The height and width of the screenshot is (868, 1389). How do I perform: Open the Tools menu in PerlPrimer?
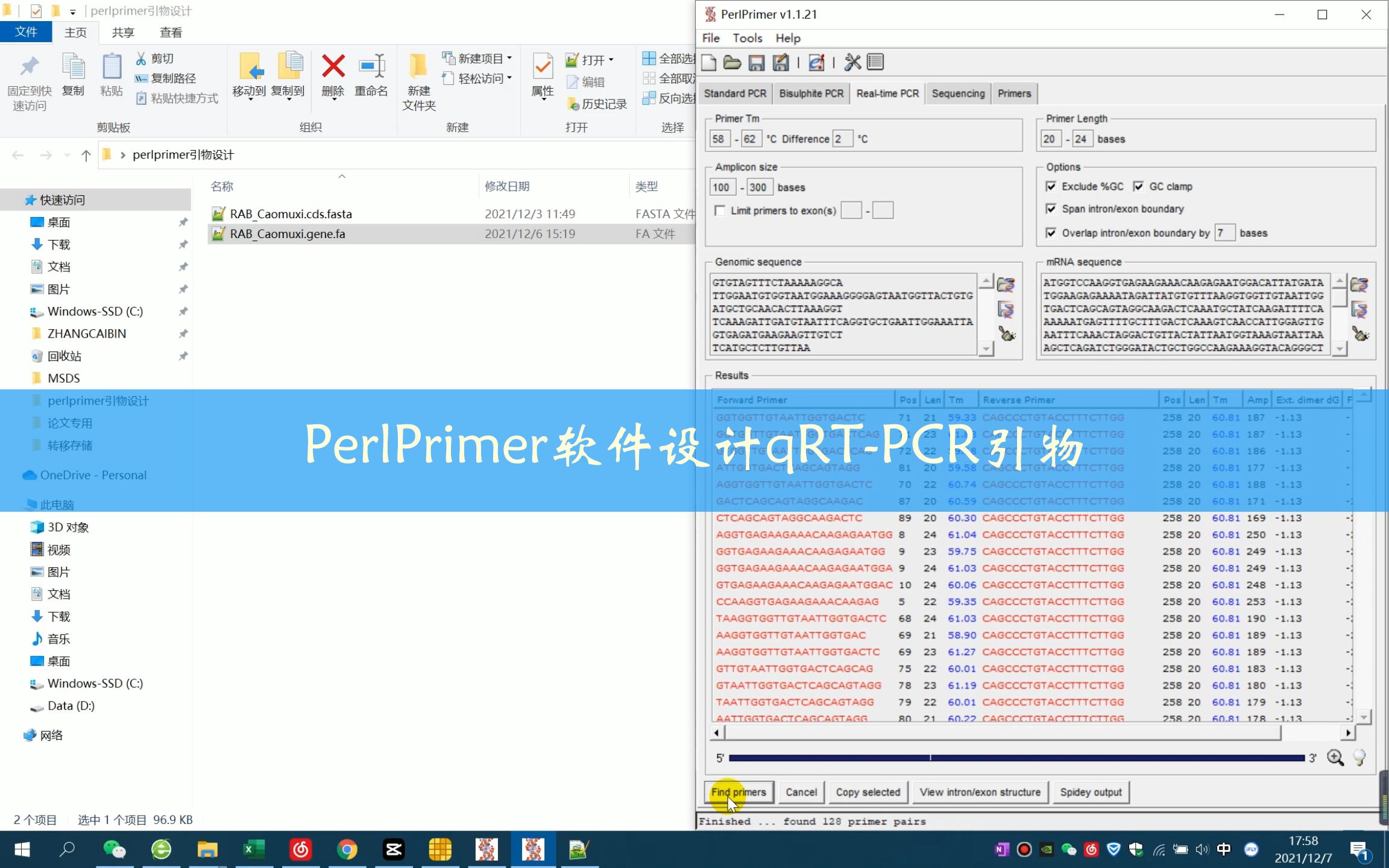[x=748, y=38]
